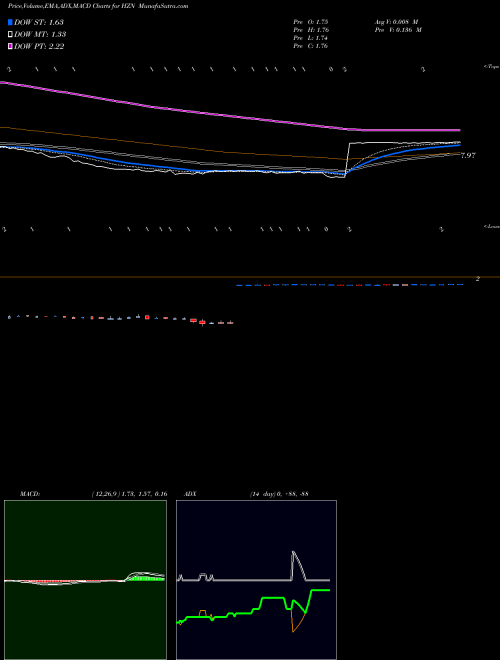Viewport: 500px width, 660px height.
Task: Select the 'DOW PT: 2.22' legend text
Action: point(39,46)
